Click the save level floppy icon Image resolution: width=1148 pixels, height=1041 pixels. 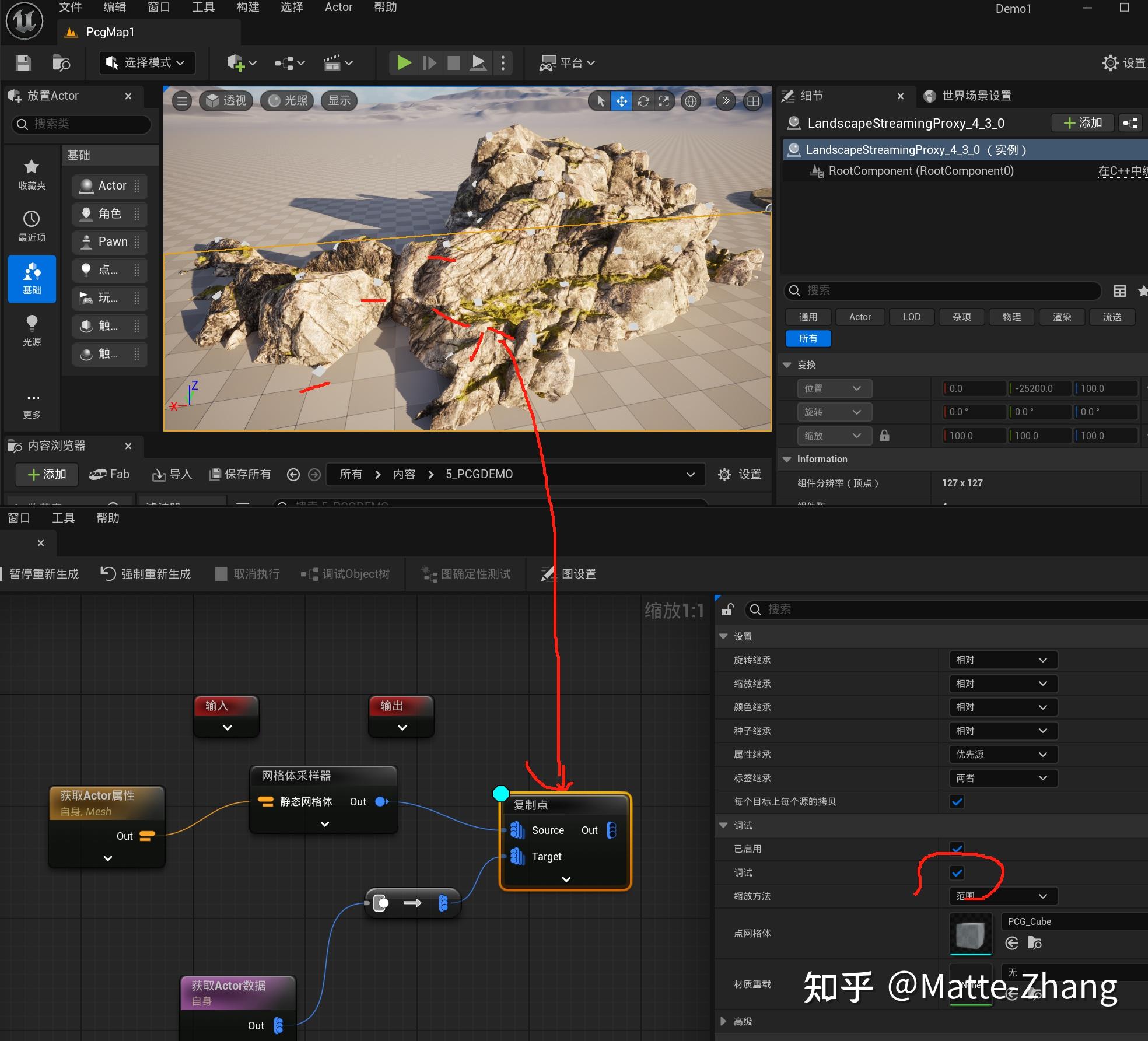tap(23, 63)
